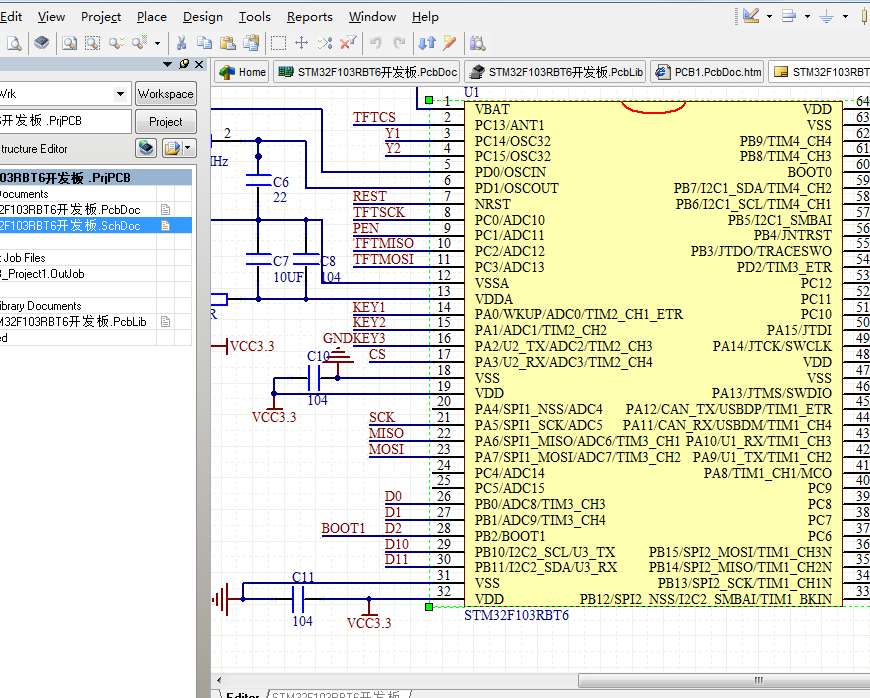The image size is (870, 698).
Task: Toggle the panel pin icon
Action: [x=184, y=64]
